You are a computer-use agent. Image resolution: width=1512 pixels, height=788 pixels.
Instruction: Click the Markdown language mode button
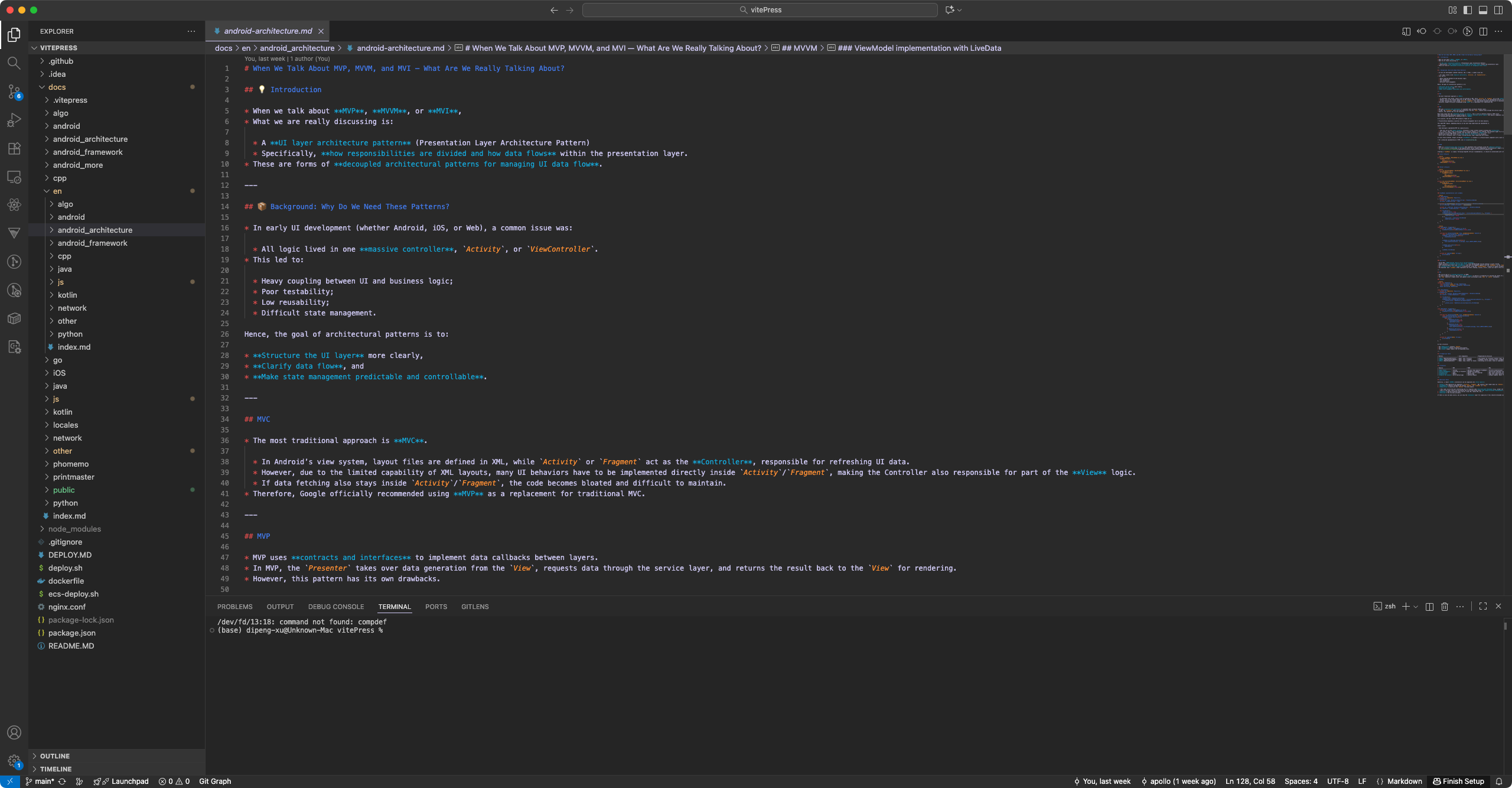[1404, 782]
